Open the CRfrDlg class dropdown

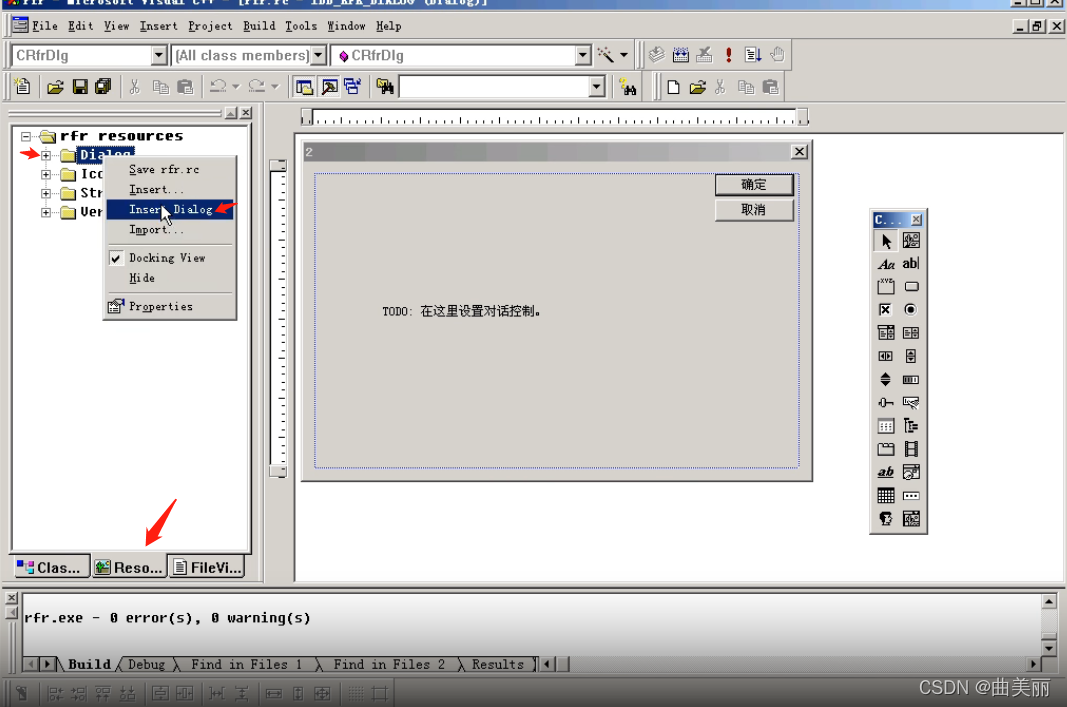click(x=159, y=55)
